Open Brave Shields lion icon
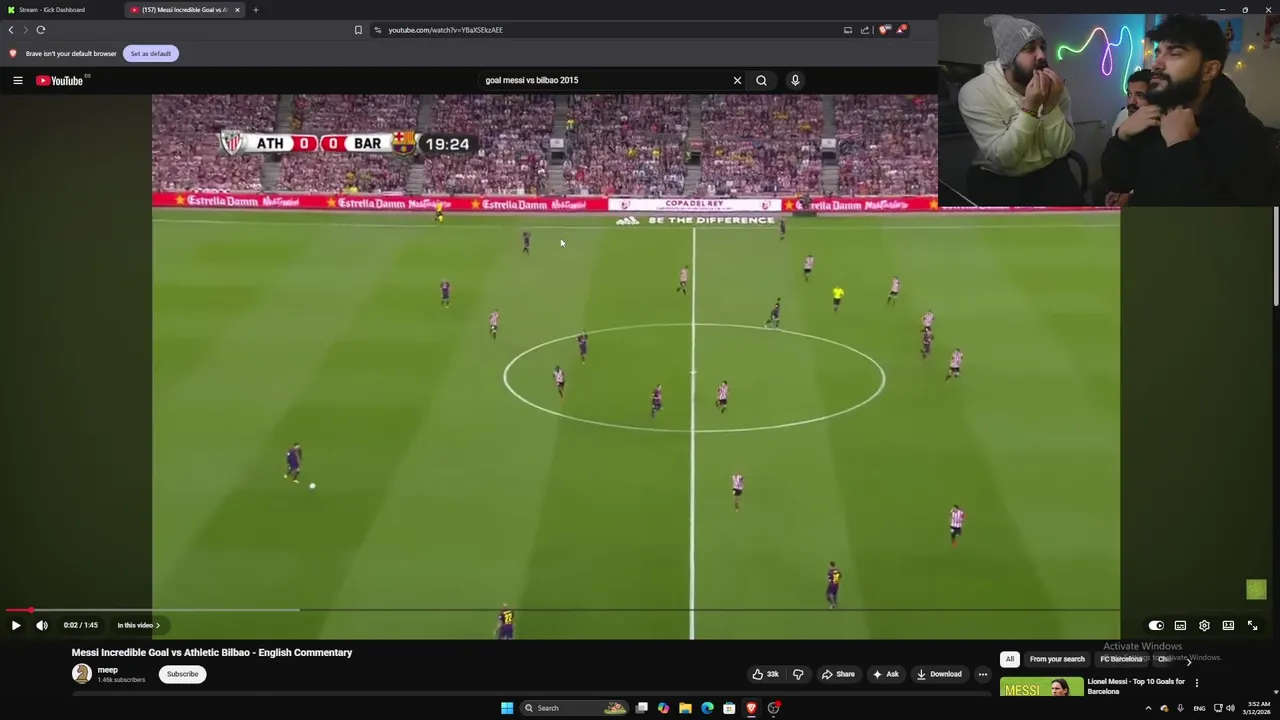This screenshot has height=720, width=1280. pyautogui.click(x=884, y=30)
